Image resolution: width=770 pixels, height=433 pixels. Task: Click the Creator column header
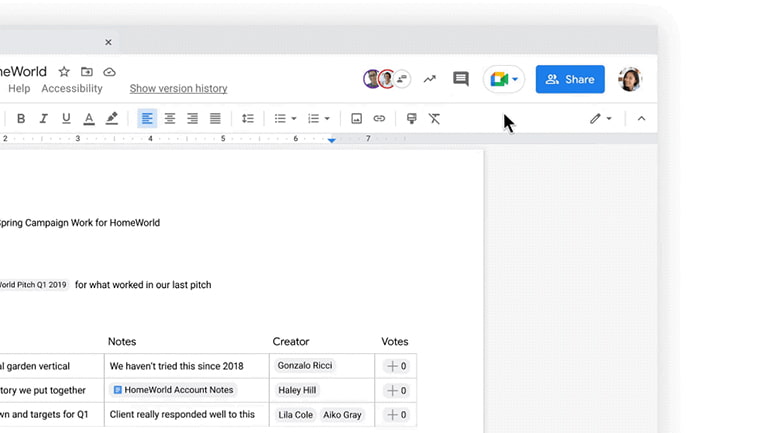coord(291,341)
